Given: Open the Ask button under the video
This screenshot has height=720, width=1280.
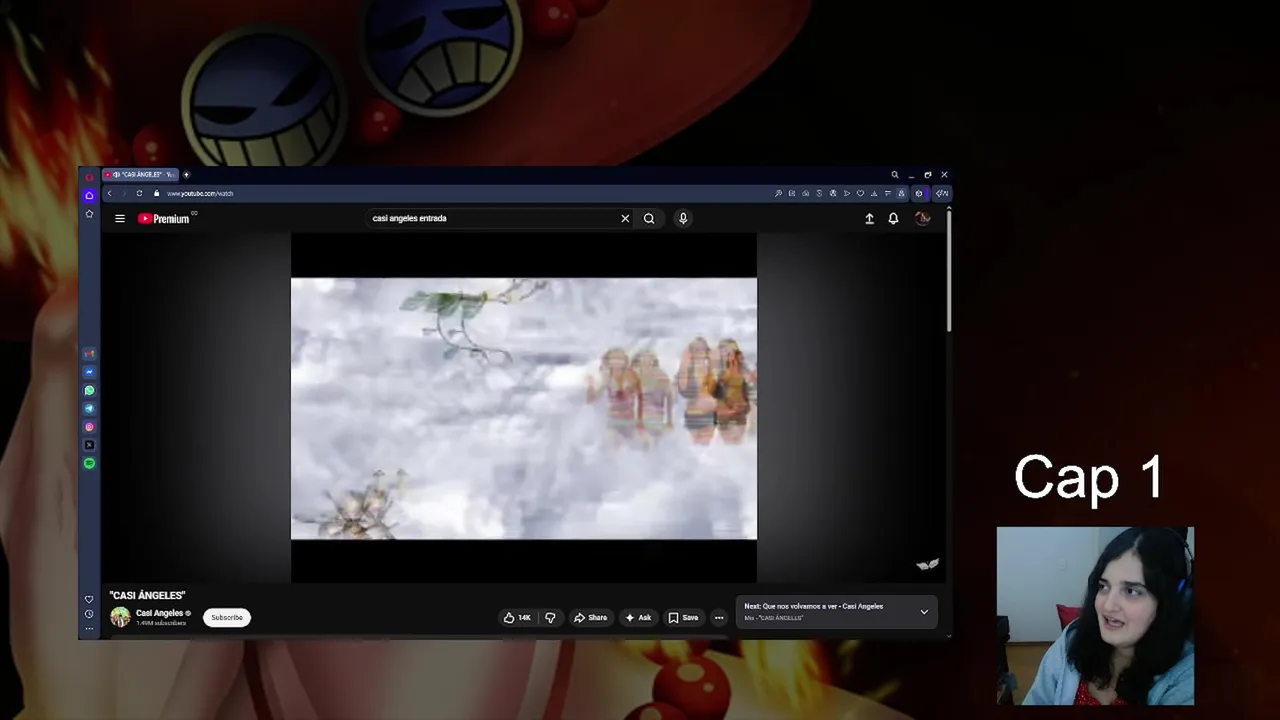Looking at the screenshot, I should point(638,617).
